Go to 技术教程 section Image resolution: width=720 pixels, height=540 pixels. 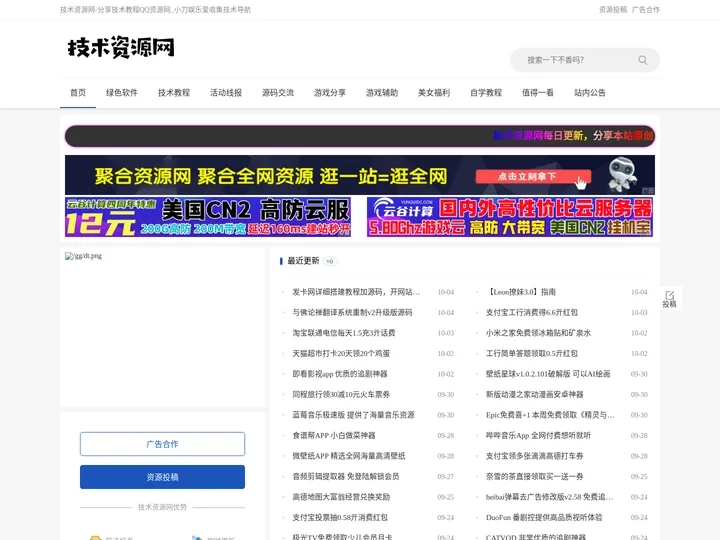click(174, 93)
